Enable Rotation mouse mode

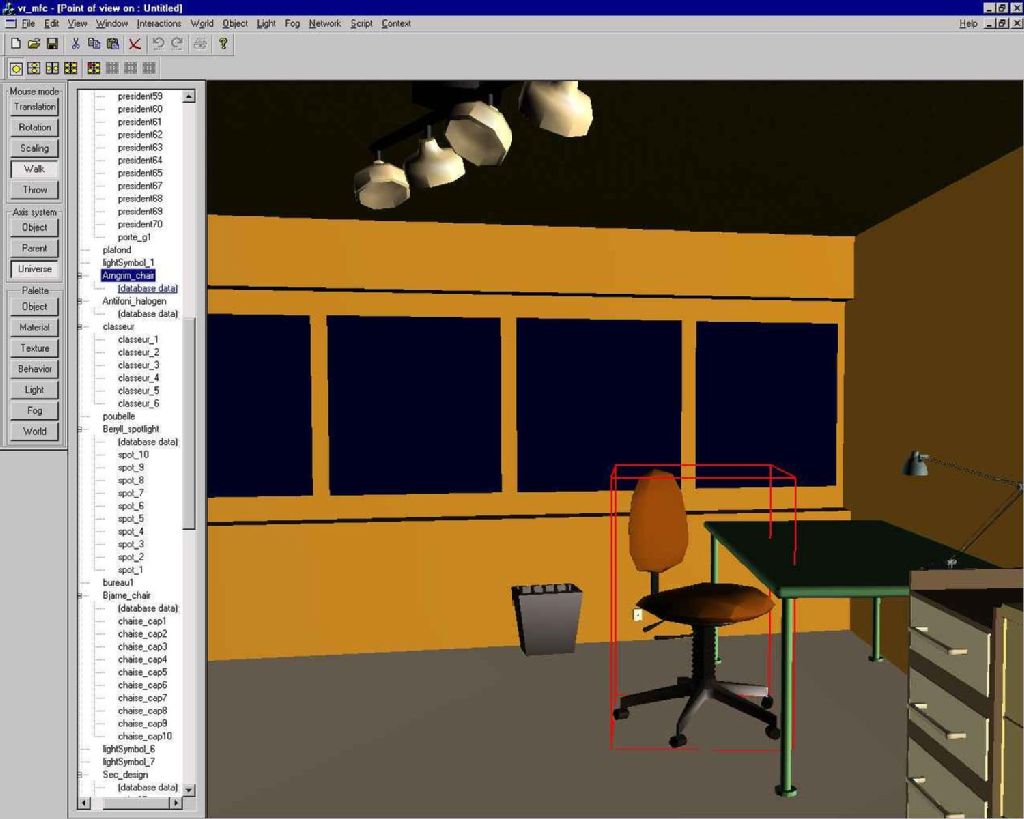(35, 128)
